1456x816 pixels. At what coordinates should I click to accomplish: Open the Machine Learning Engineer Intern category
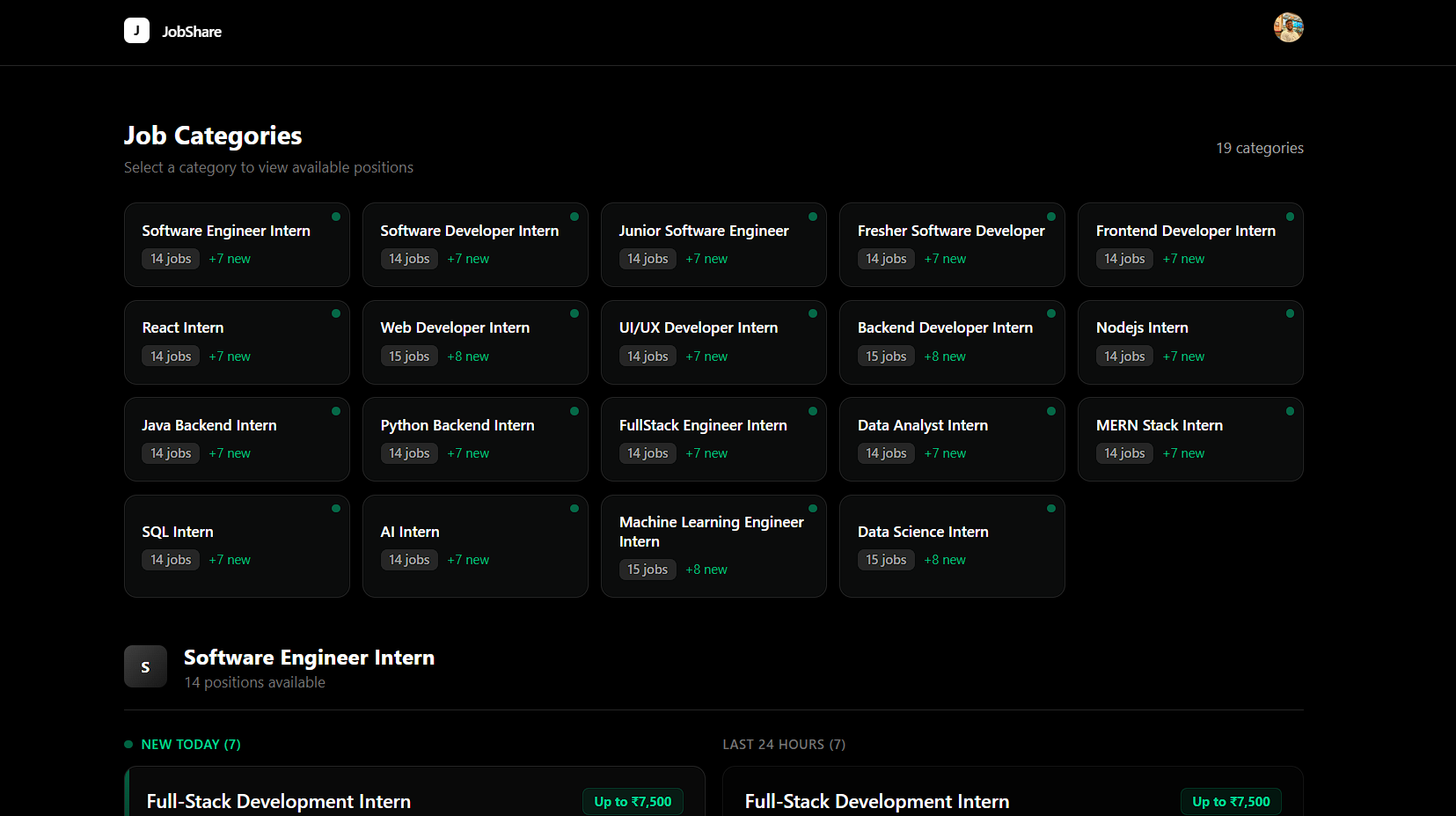[x=713, y=546]
